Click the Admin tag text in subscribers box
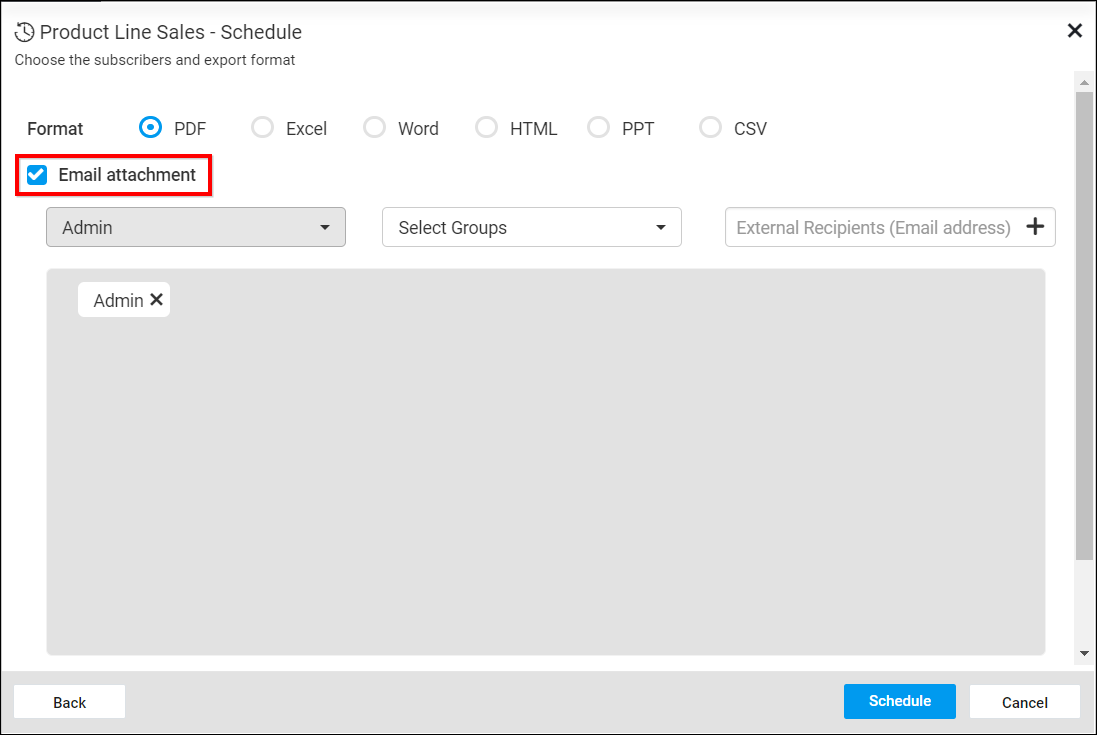Viewport: 1097px width, 735px height. [x=118, y=301]
